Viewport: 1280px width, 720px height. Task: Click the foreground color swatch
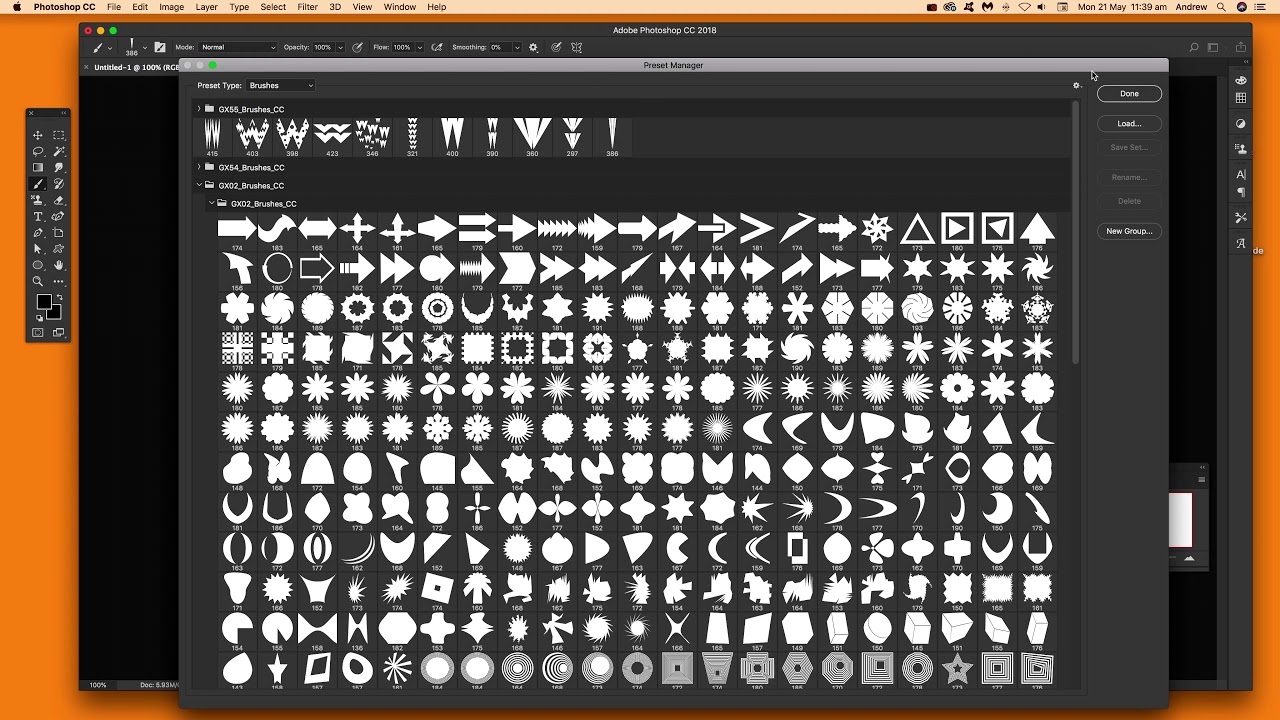point(44,302)
